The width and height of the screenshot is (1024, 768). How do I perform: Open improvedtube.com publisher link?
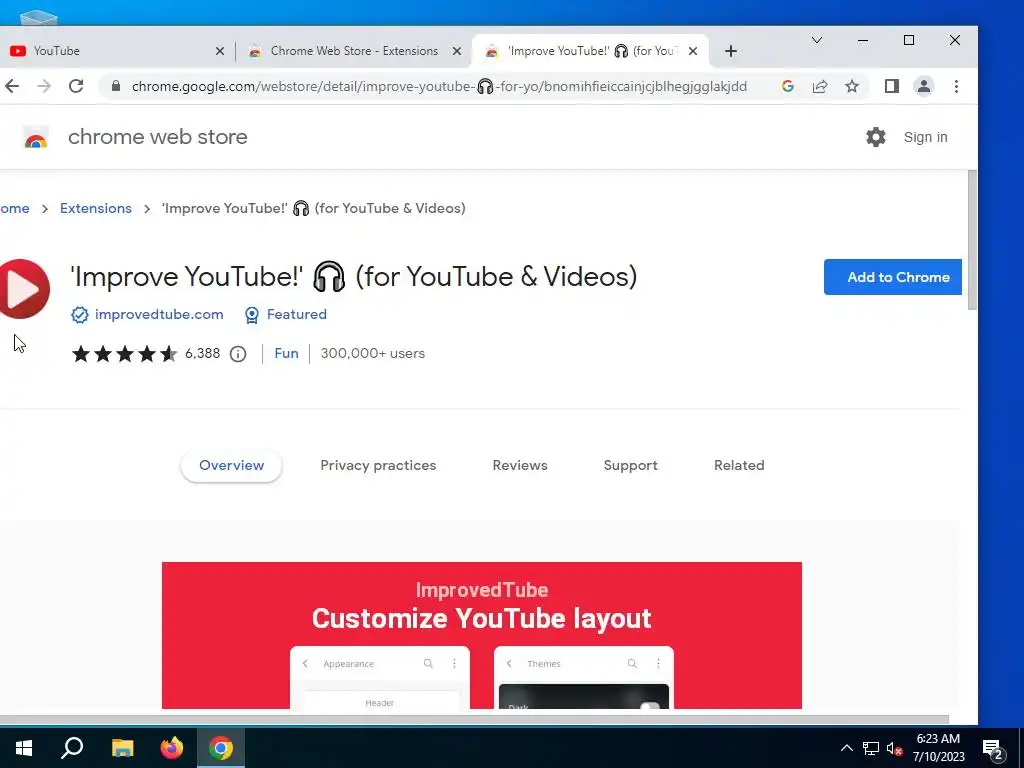point(159,315)
